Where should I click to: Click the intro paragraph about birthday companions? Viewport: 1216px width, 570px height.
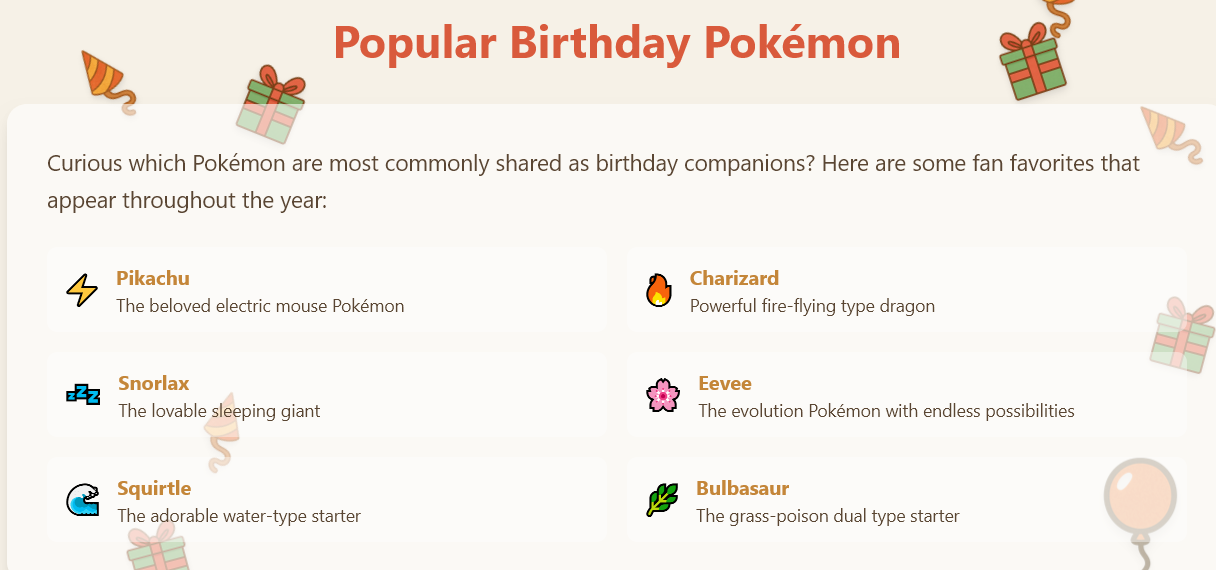coord(593,181)
